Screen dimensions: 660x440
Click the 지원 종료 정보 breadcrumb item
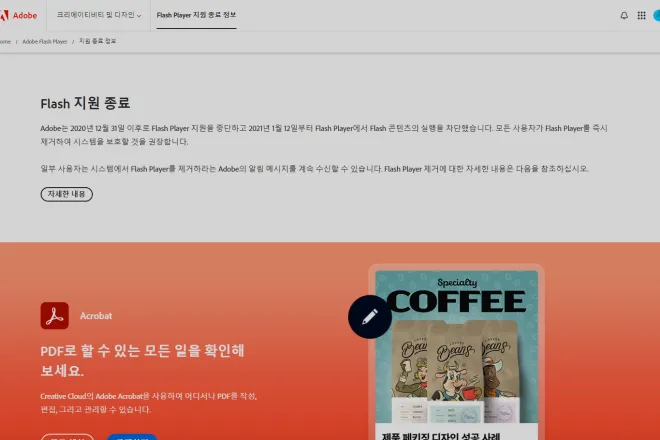coord(98,41)
